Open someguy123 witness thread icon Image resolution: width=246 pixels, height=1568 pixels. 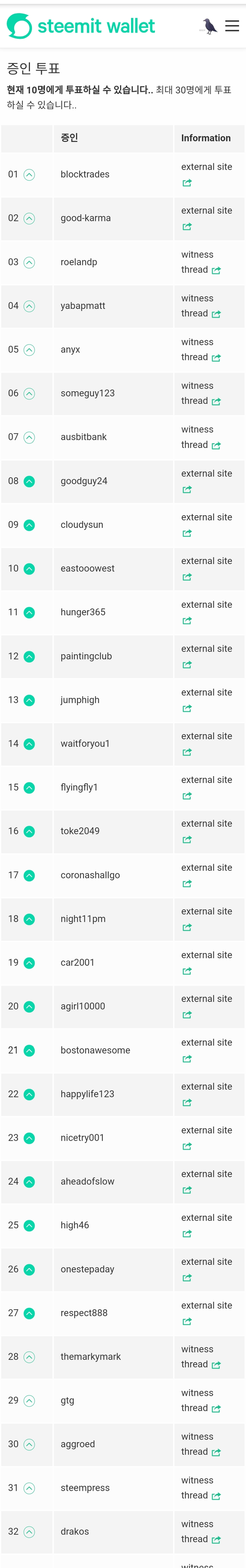coord(216,402)
